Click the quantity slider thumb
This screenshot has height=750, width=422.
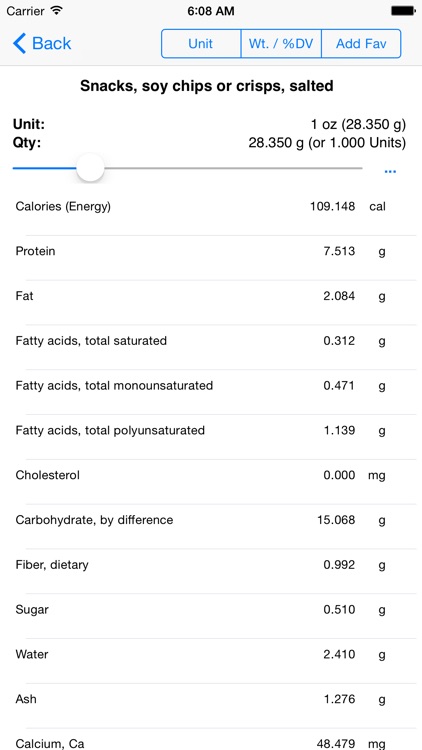click(90, 168)
